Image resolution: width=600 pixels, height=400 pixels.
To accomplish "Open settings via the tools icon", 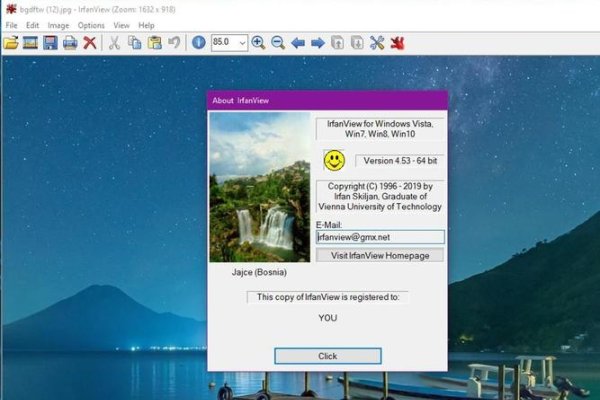I will coord(377,43).
